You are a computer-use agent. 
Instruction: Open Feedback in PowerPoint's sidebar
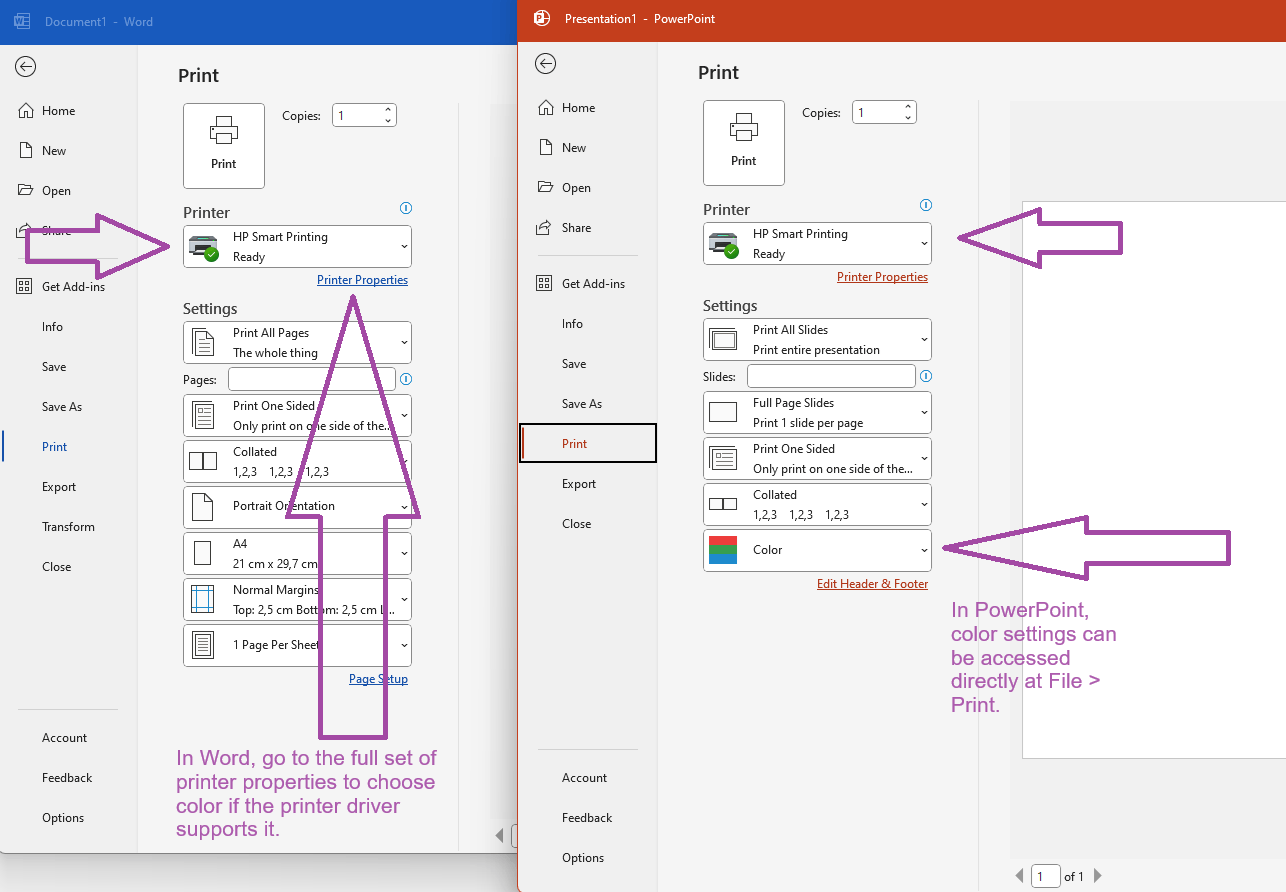coord(588,818)
